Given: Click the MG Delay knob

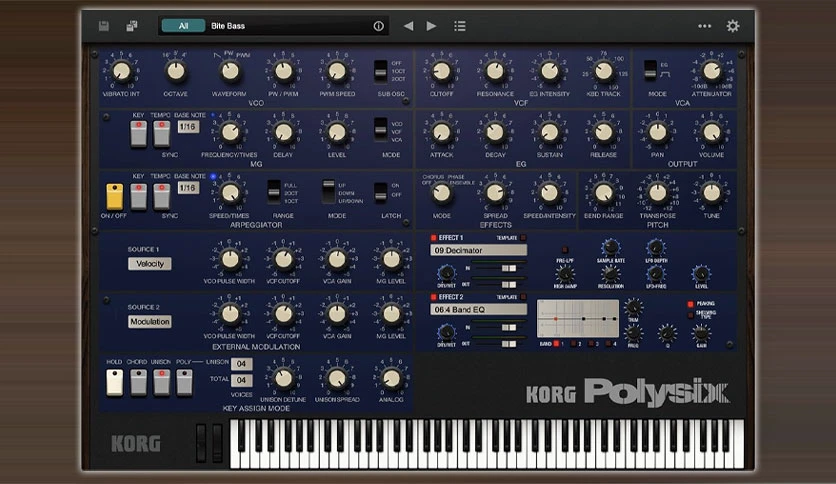Looking at the screenshot, I should tap(284, 132).
